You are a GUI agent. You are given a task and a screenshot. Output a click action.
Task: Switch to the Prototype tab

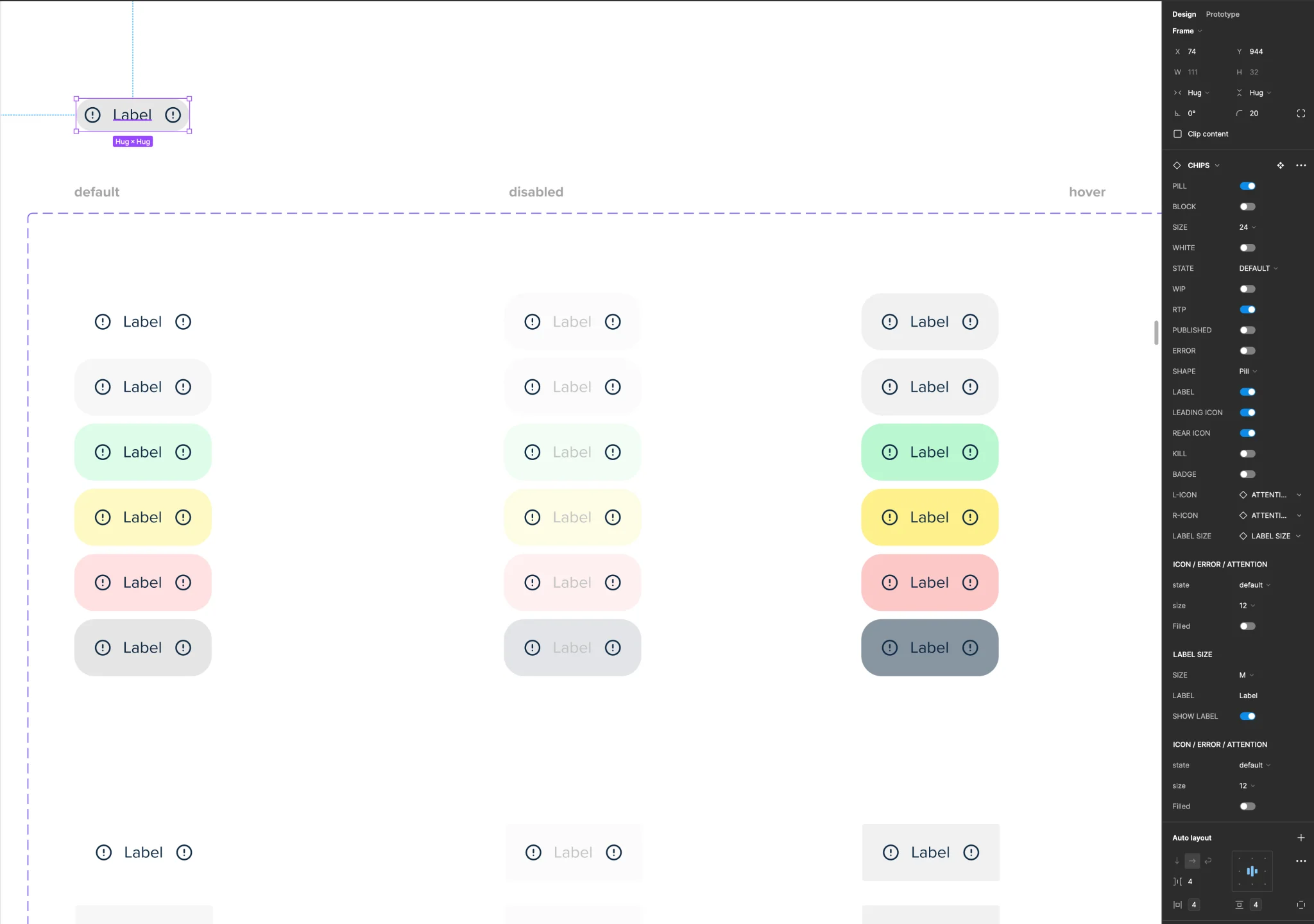click(x=1222, y=14)
